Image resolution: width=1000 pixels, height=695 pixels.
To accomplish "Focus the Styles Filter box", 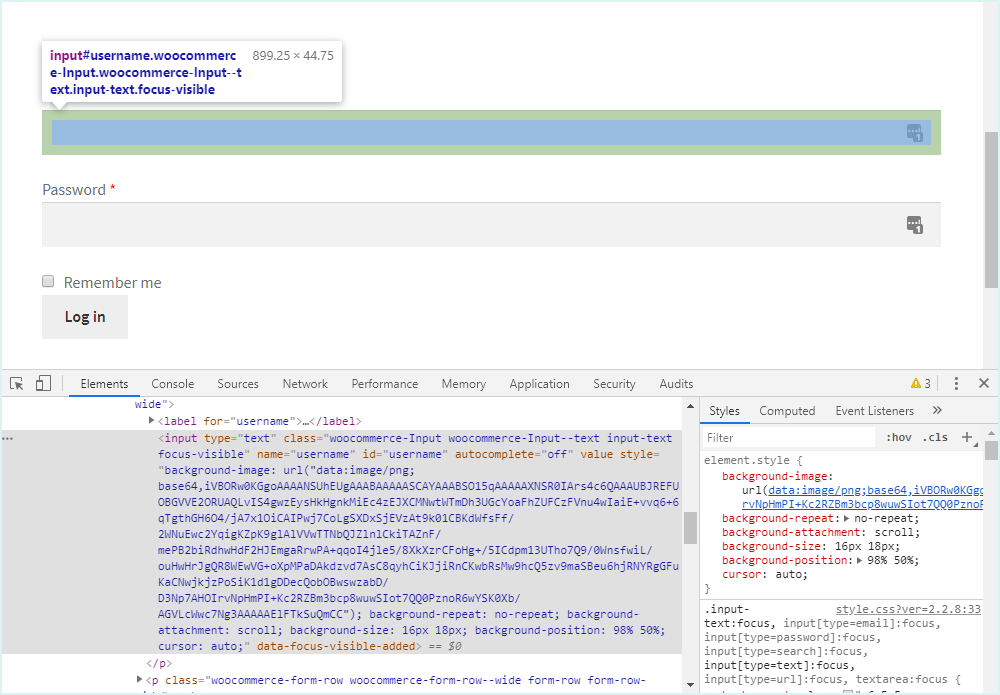I will [x=789, y=437].
